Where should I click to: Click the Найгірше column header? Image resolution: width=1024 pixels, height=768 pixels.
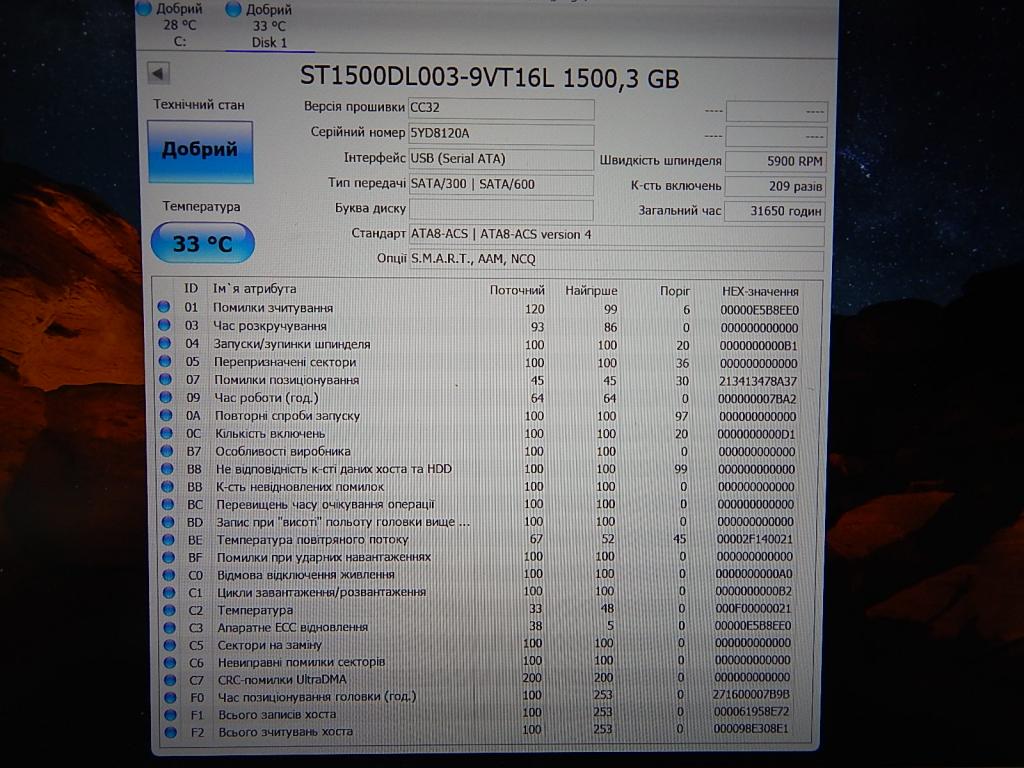pyautogui.click(x=591, y=291)
